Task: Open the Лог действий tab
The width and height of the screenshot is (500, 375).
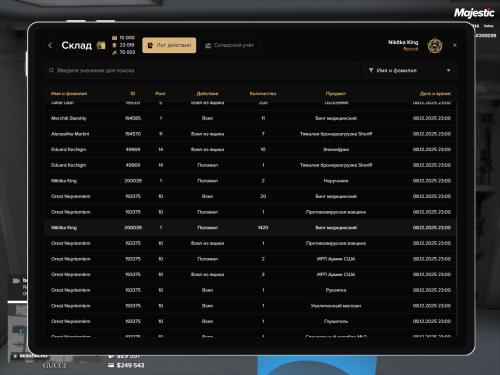Action: tap(169, 45)
